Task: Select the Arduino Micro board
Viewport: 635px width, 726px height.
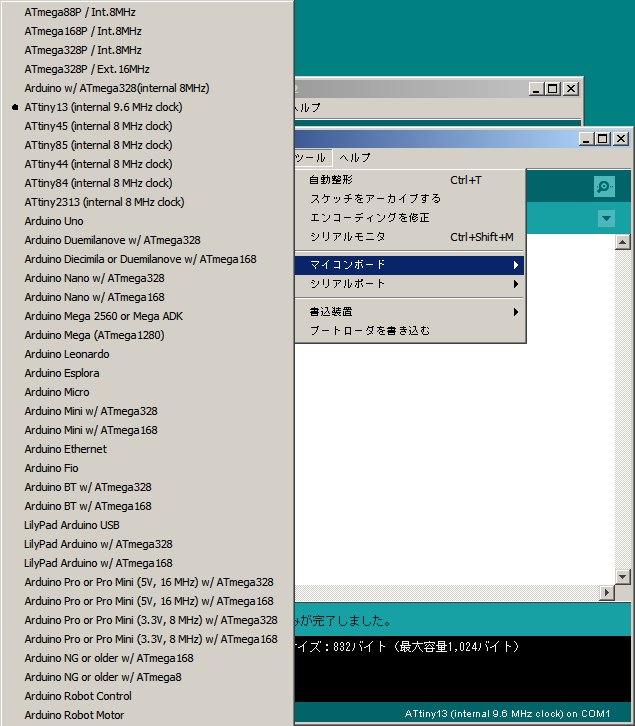Action: click(x=147, y=392)
